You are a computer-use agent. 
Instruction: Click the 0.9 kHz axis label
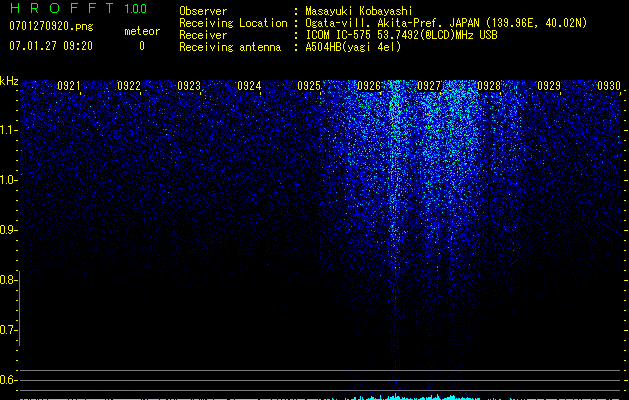coord(8,230)
